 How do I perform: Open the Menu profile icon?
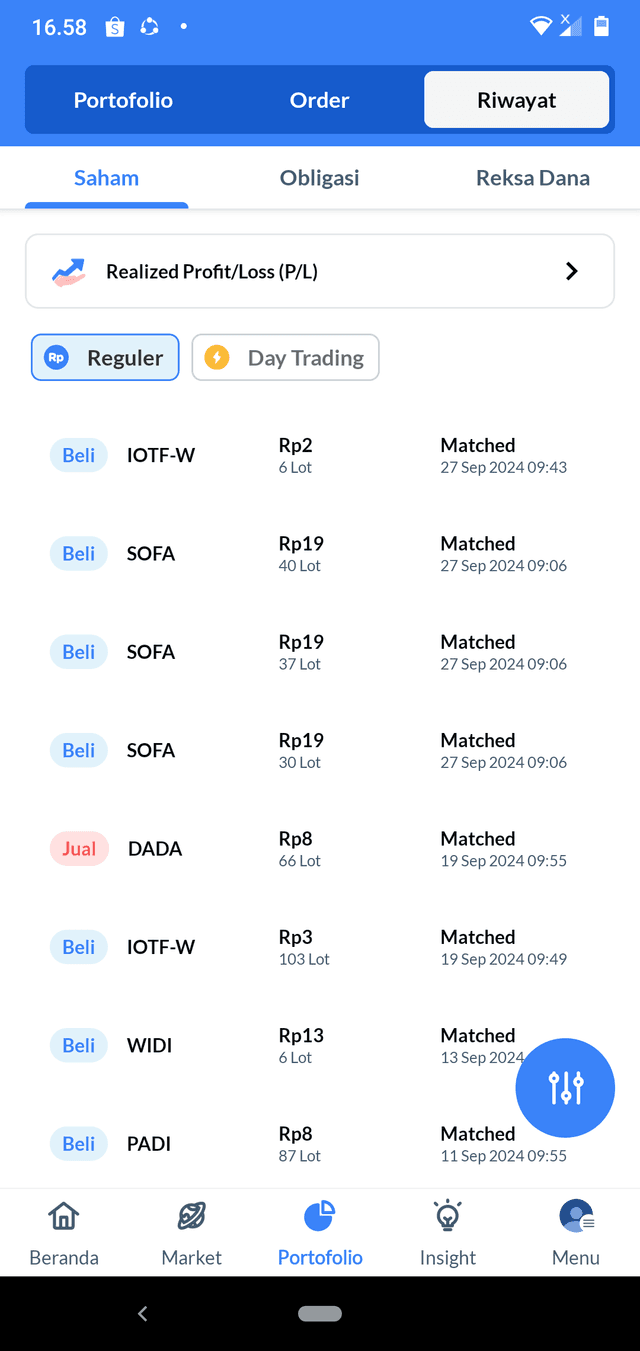tap(576, 1216)
